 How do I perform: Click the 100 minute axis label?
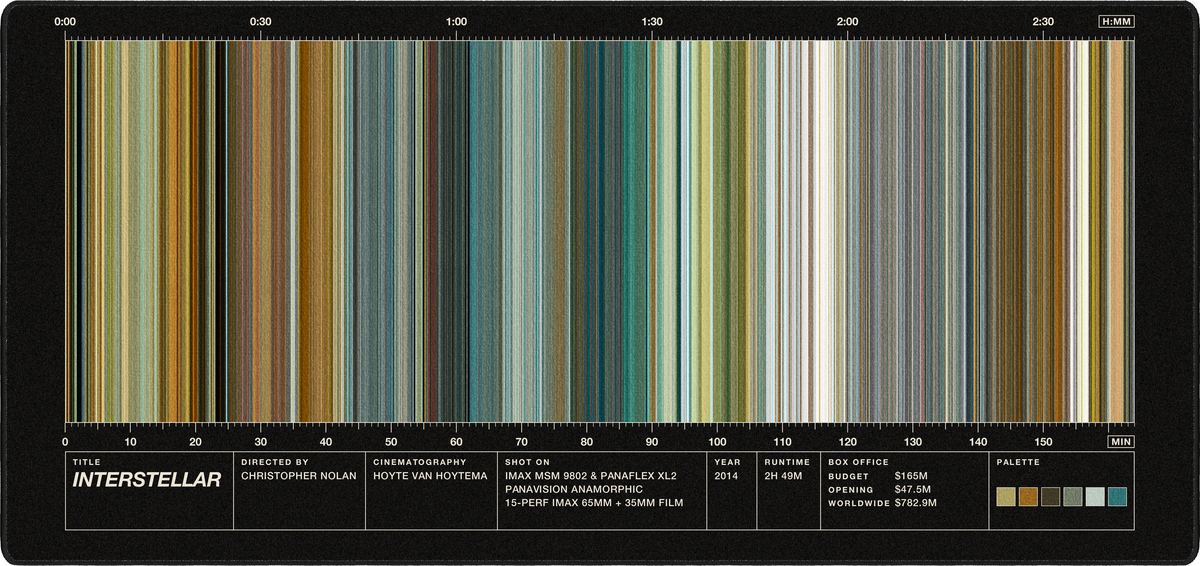[x=717, y=442]
